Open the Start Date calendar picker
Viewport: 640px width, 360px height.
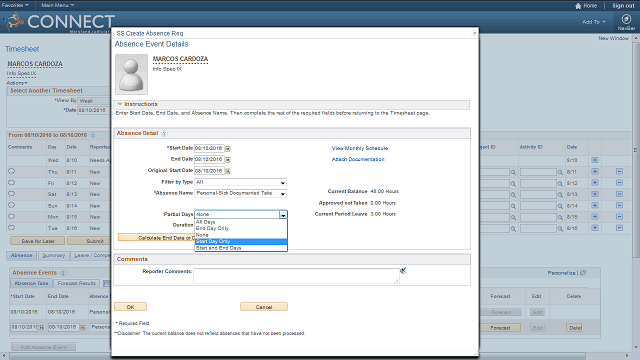coord(228,149)
